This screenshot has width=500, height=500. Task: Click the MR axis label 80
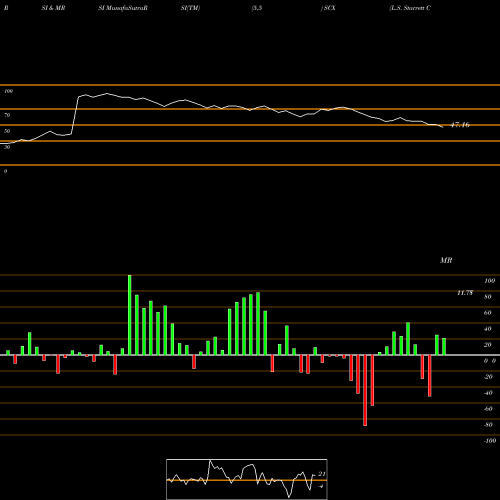tap(488, 297)
